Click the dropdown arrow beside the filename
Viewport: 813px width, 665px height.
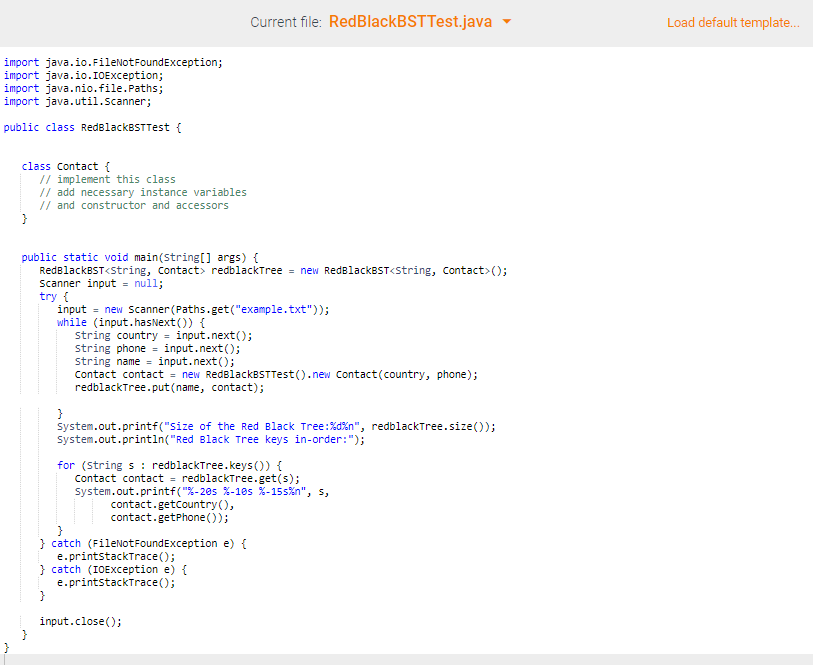click(506, 21)
